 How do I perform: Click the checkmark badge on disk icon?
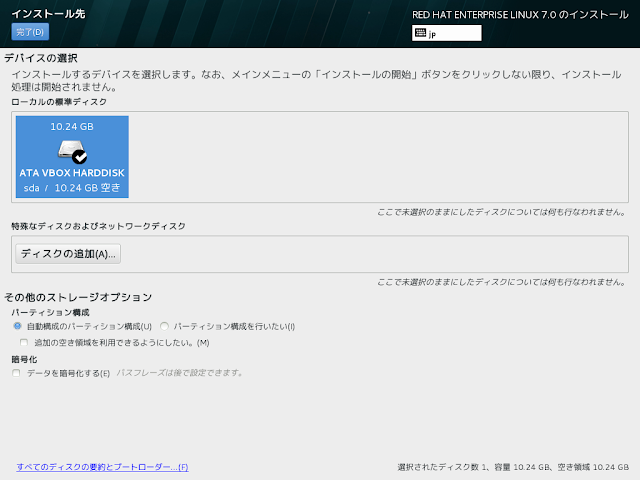pyautogui.click(x=79, y=157)
